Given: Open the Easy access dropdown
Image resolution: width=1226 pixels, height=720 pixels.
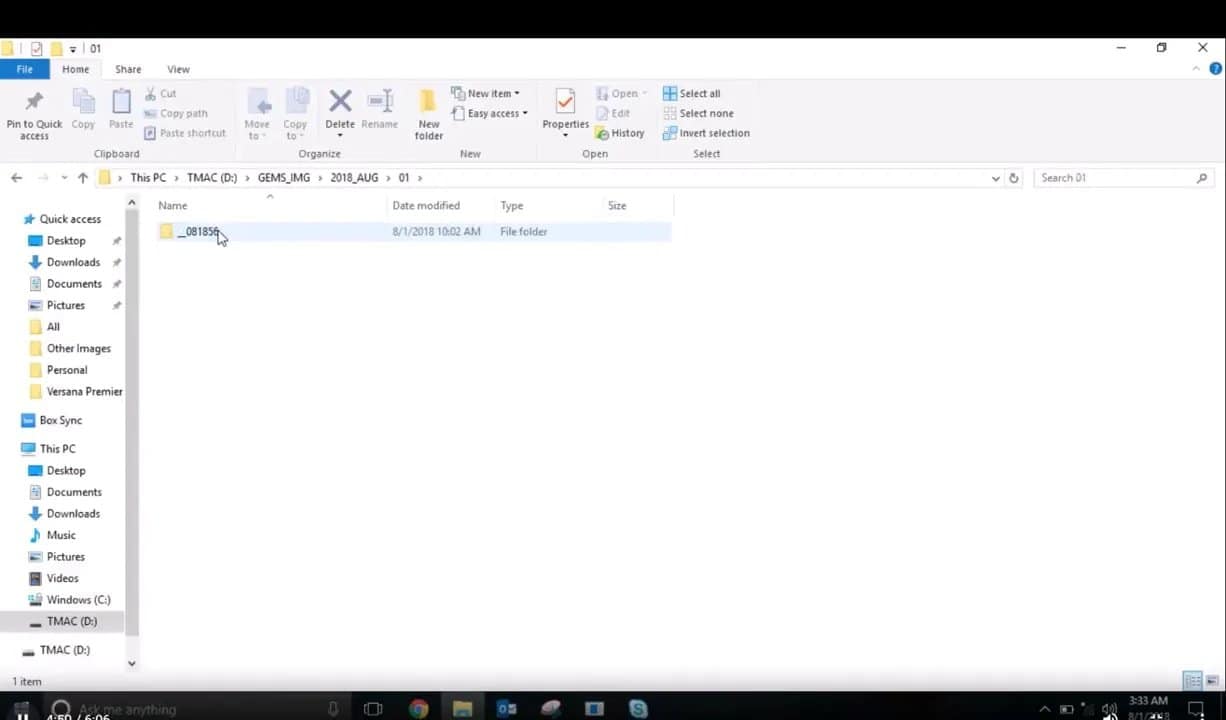Looking at the screenshot, I should [x=490, y=113].
